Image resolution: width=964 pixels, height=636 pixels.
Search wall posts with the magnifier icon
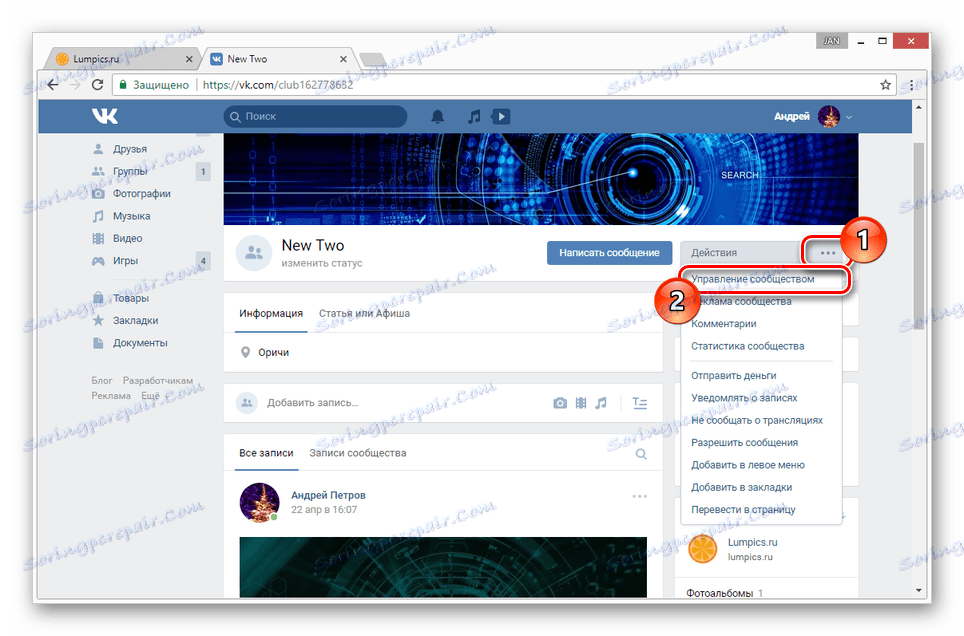(x=641, y=454)
